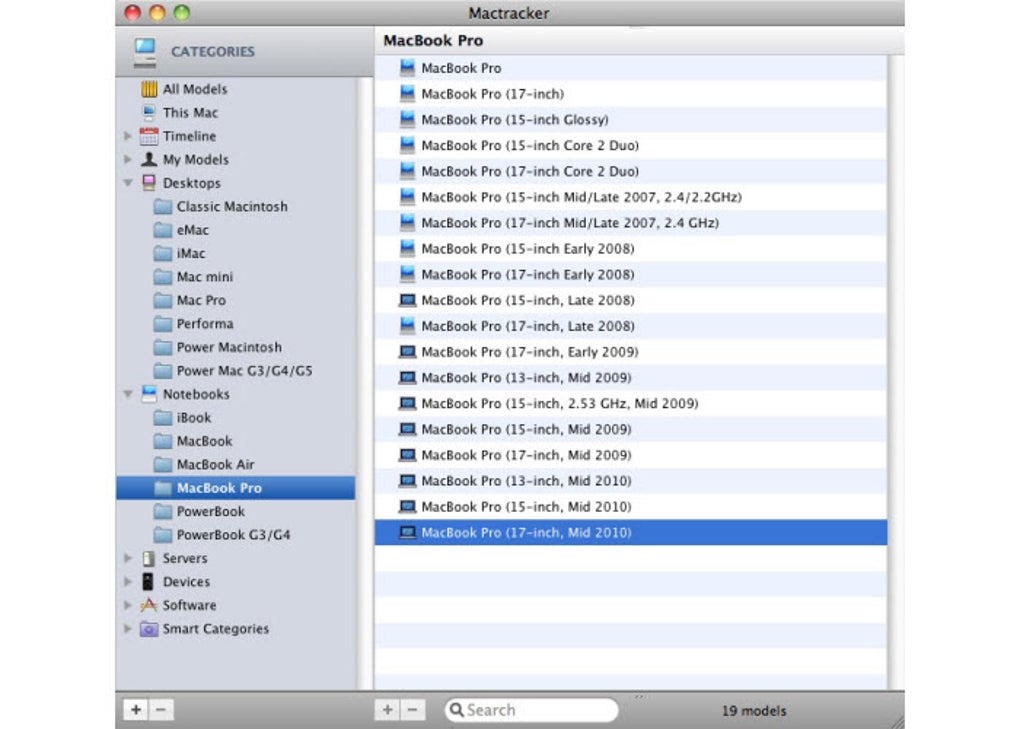Click the Smart Categories gear icon
The height and width of the screenshot is (729, 1020).
click(x=148, y=629)
